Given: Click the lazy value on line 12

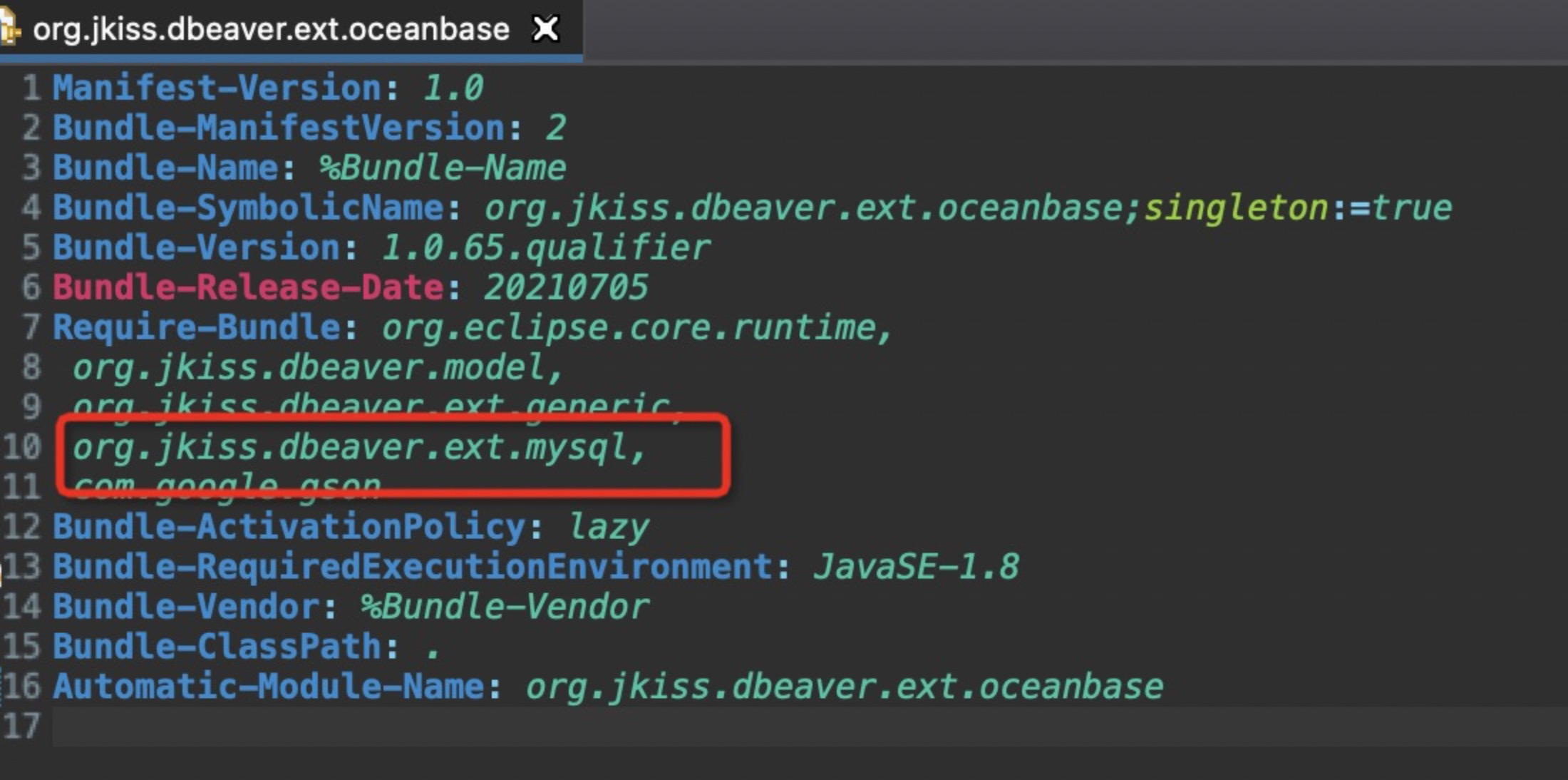Looking at the screenshot, I should (608, 528).
